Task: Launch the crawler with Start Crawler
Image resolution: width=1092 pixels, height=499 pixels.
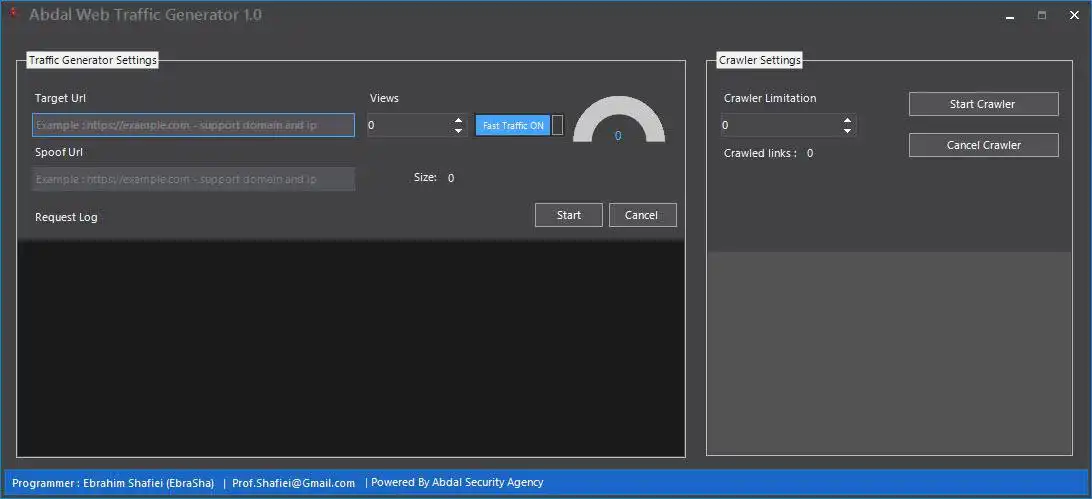Action: (983, 104)
